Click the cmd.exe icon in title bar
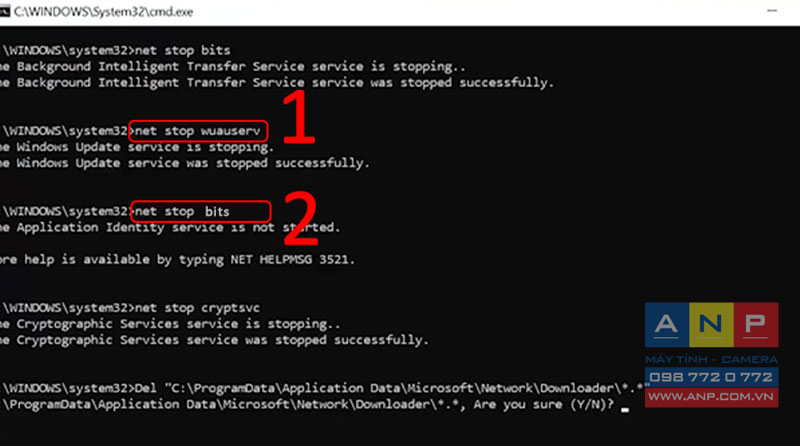The width and height of the screenshot is (800, 446). click(5, 11)
